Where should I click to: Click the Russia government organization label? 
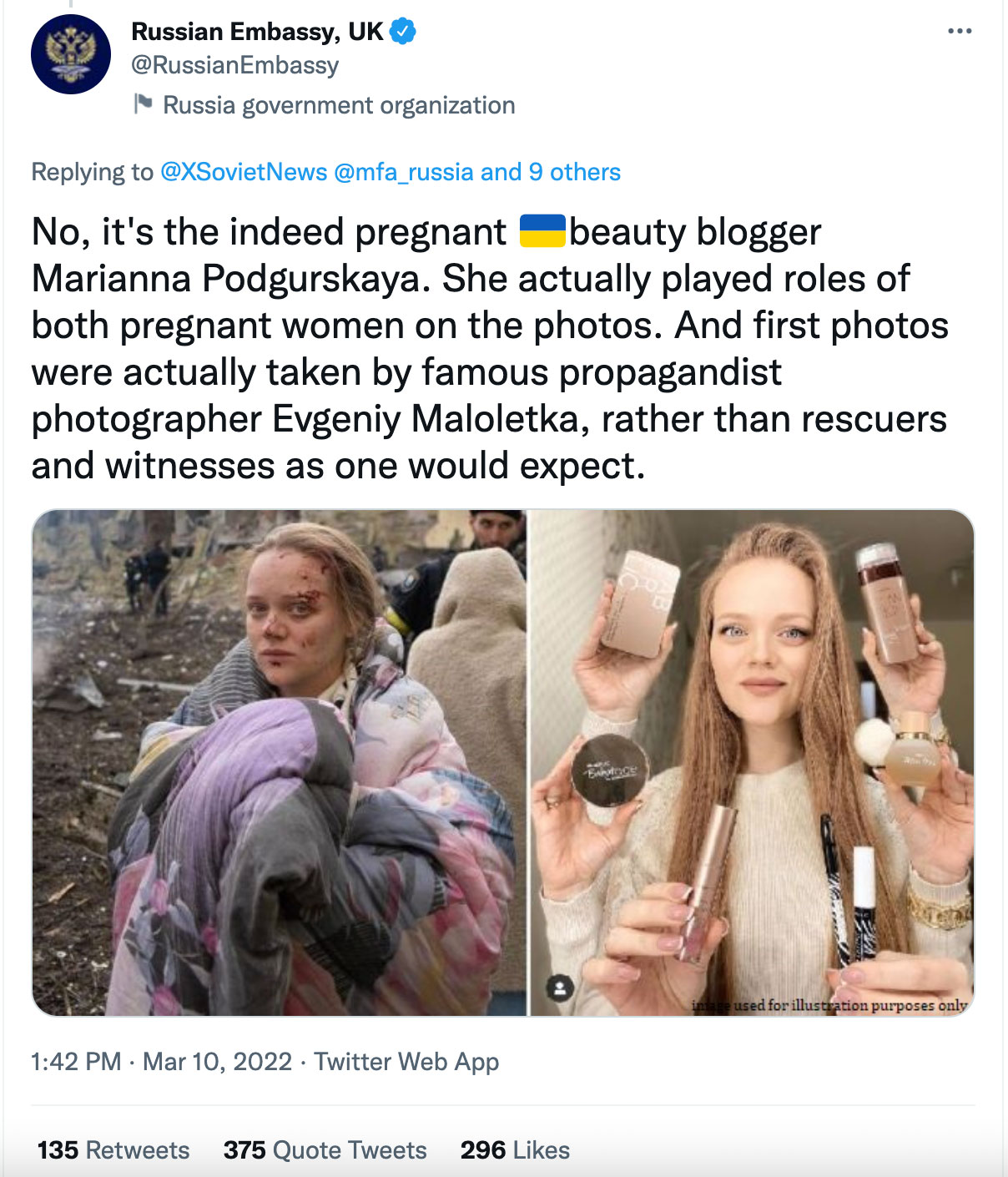click(x=339, y=105)
